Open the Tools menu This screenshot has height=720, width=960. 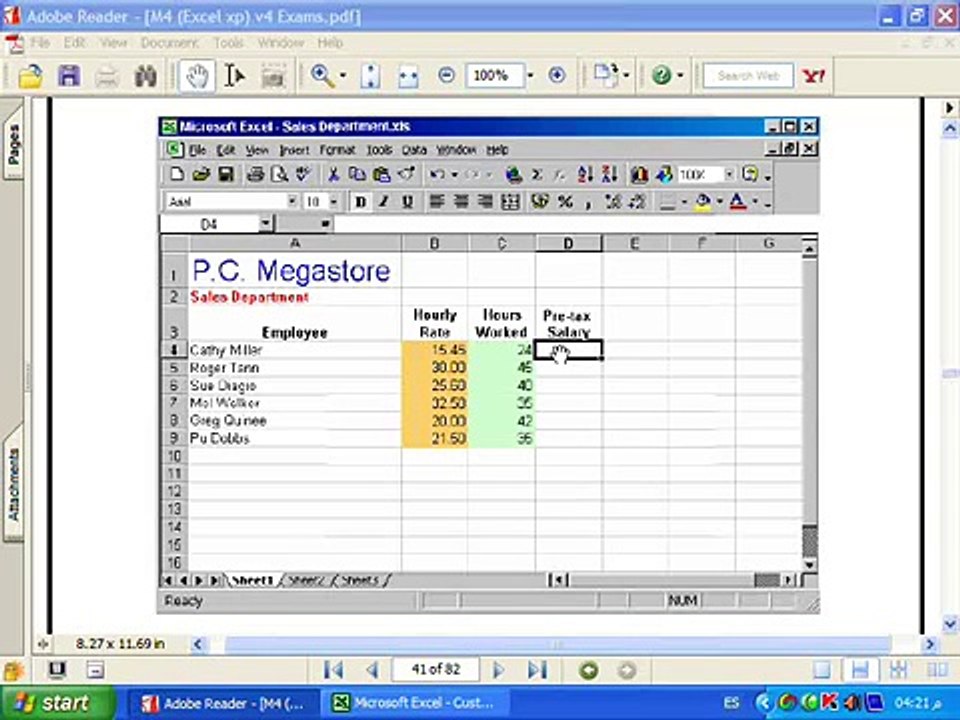(228, 43)
